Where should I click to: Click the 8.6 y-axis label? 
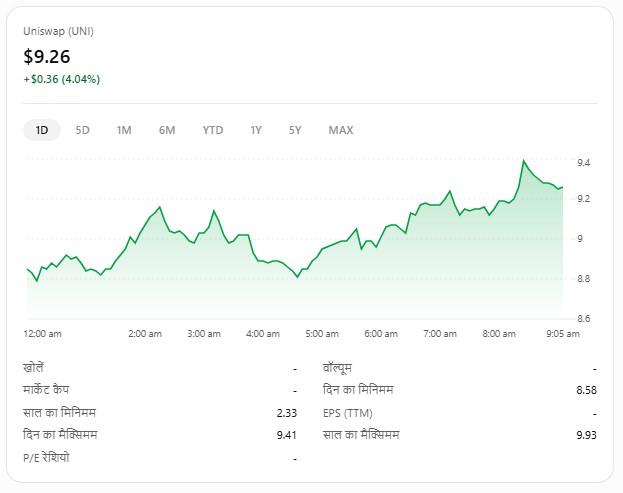coord(584,319)
